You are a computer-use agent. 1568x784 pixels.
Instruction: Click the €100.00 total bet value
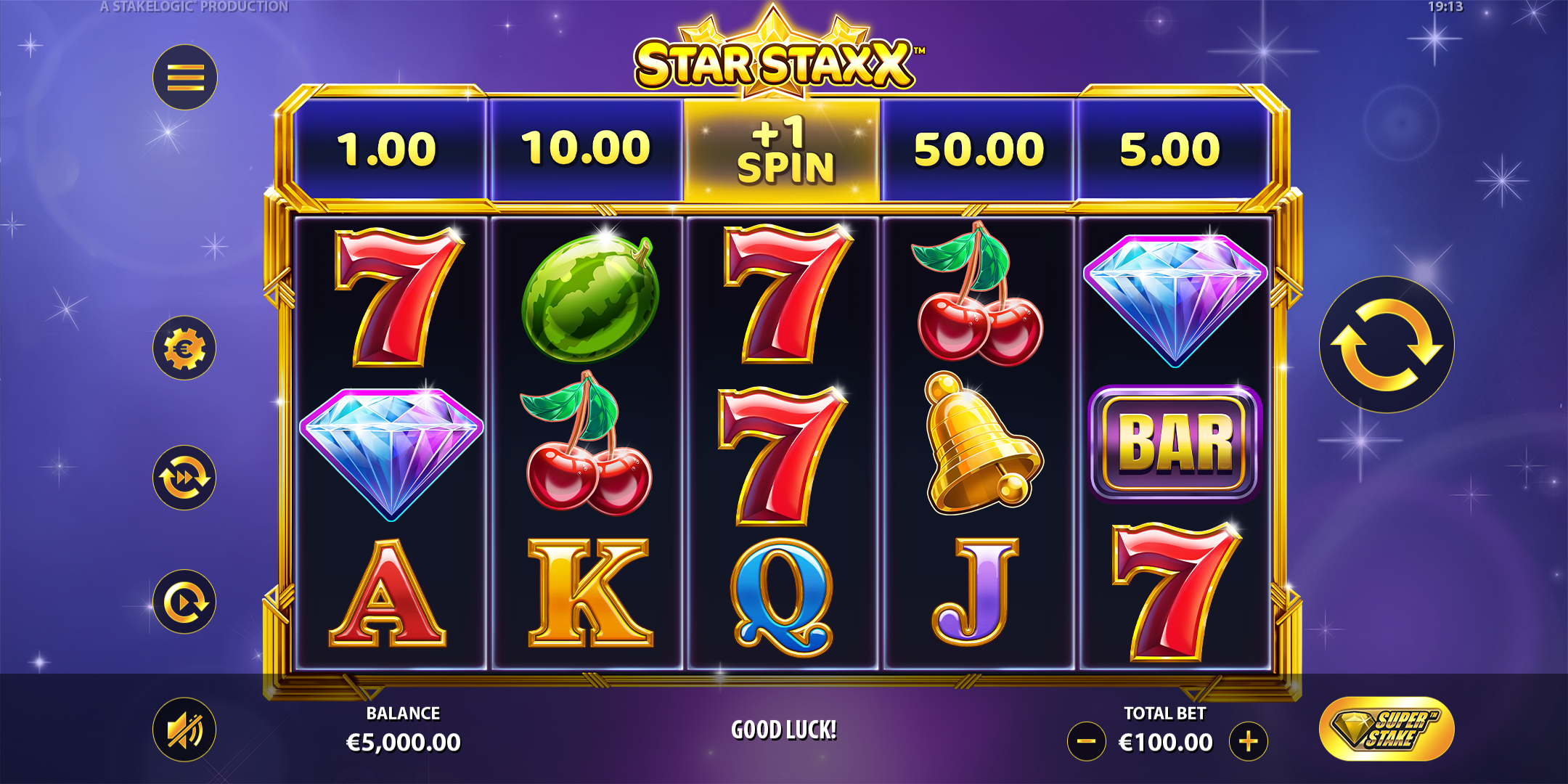pos(1166,742)
